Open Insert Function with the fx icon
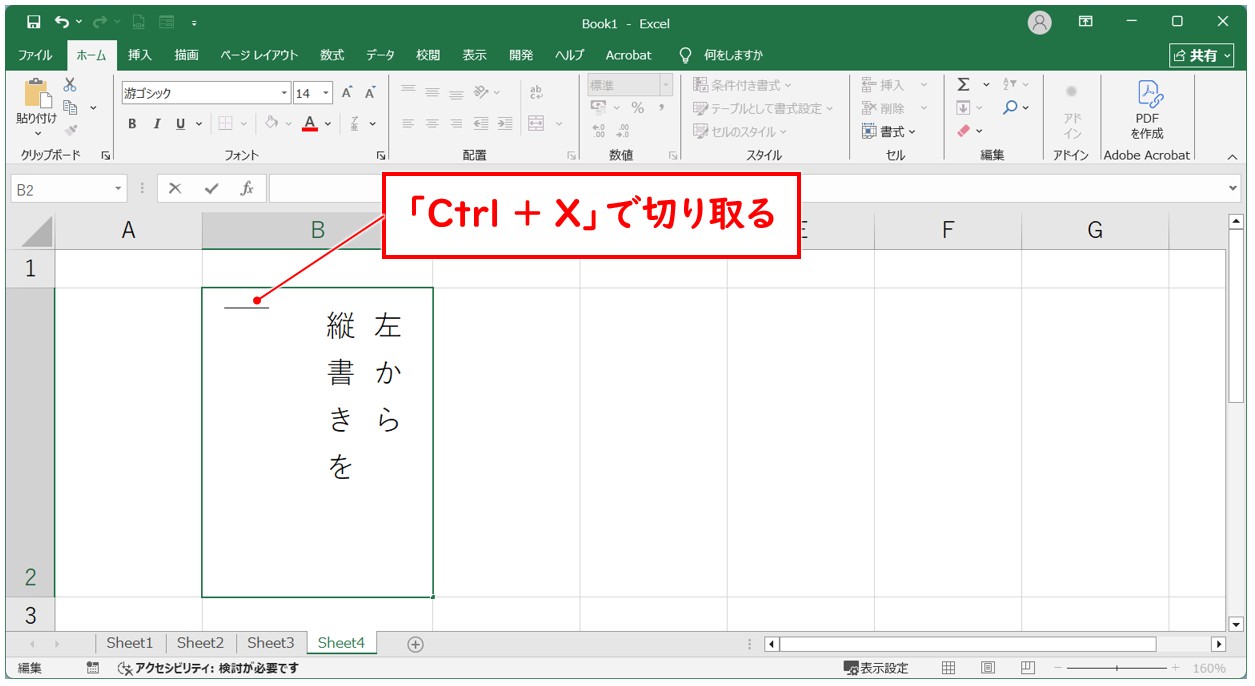The width and height of the screenshot is (1255, 686). [246, 188]
